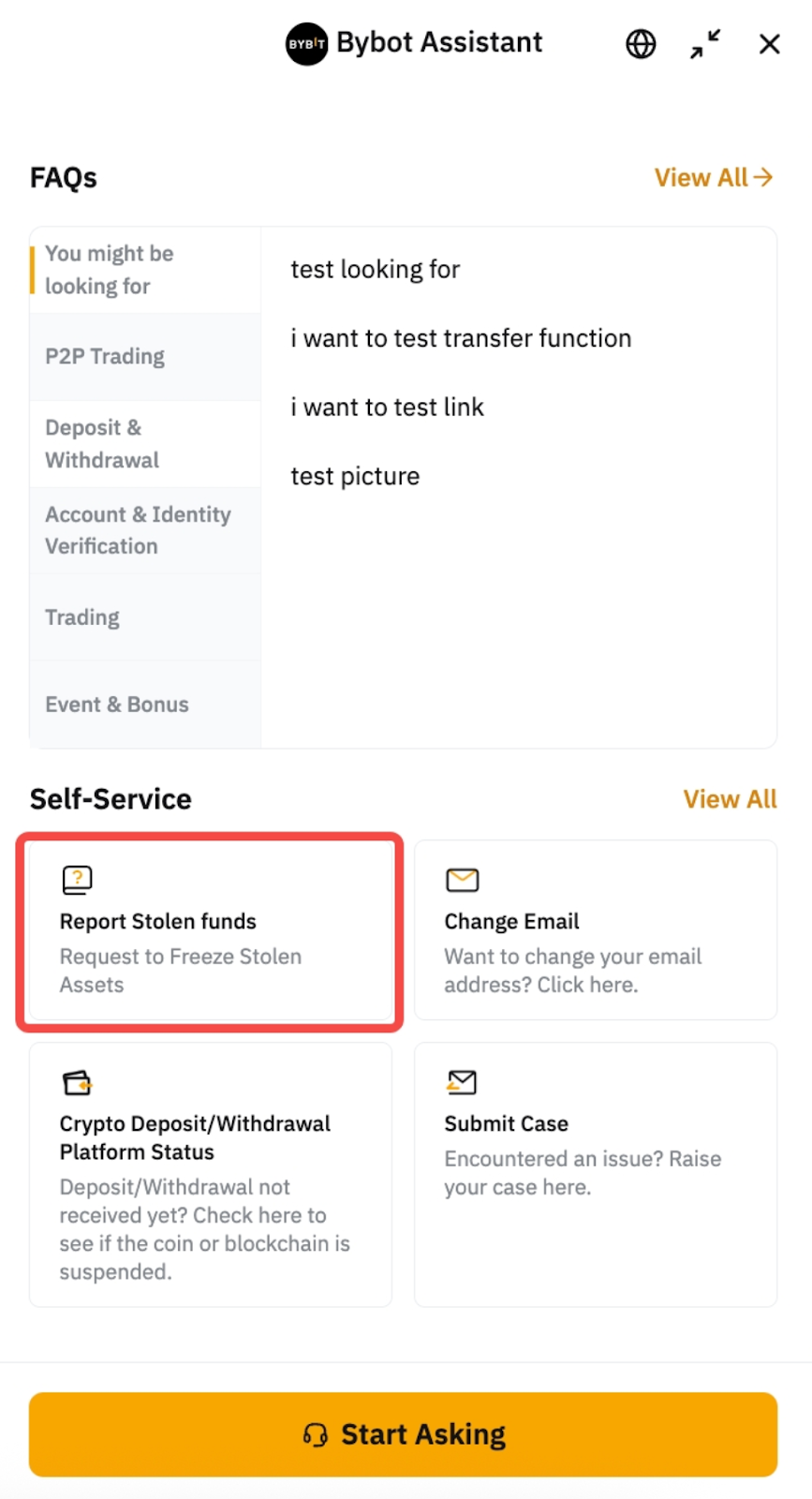Open 'i want to test link' question

pos(387,408)
